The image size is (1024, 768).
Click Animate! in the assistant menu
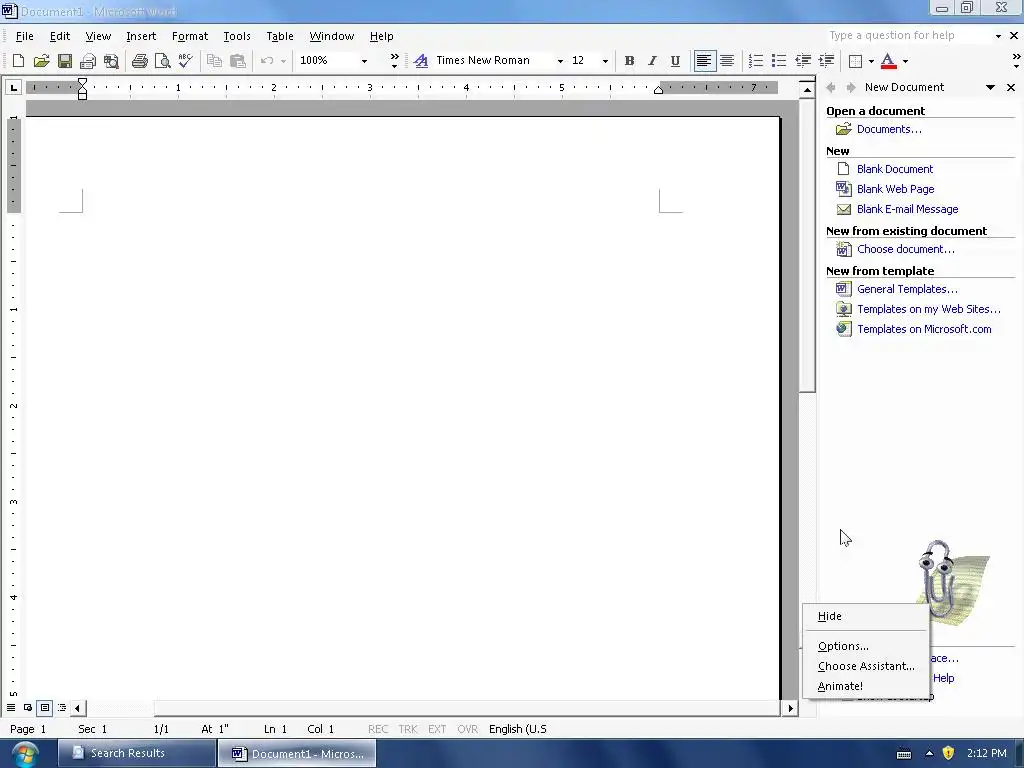click(x=866, y=686)
